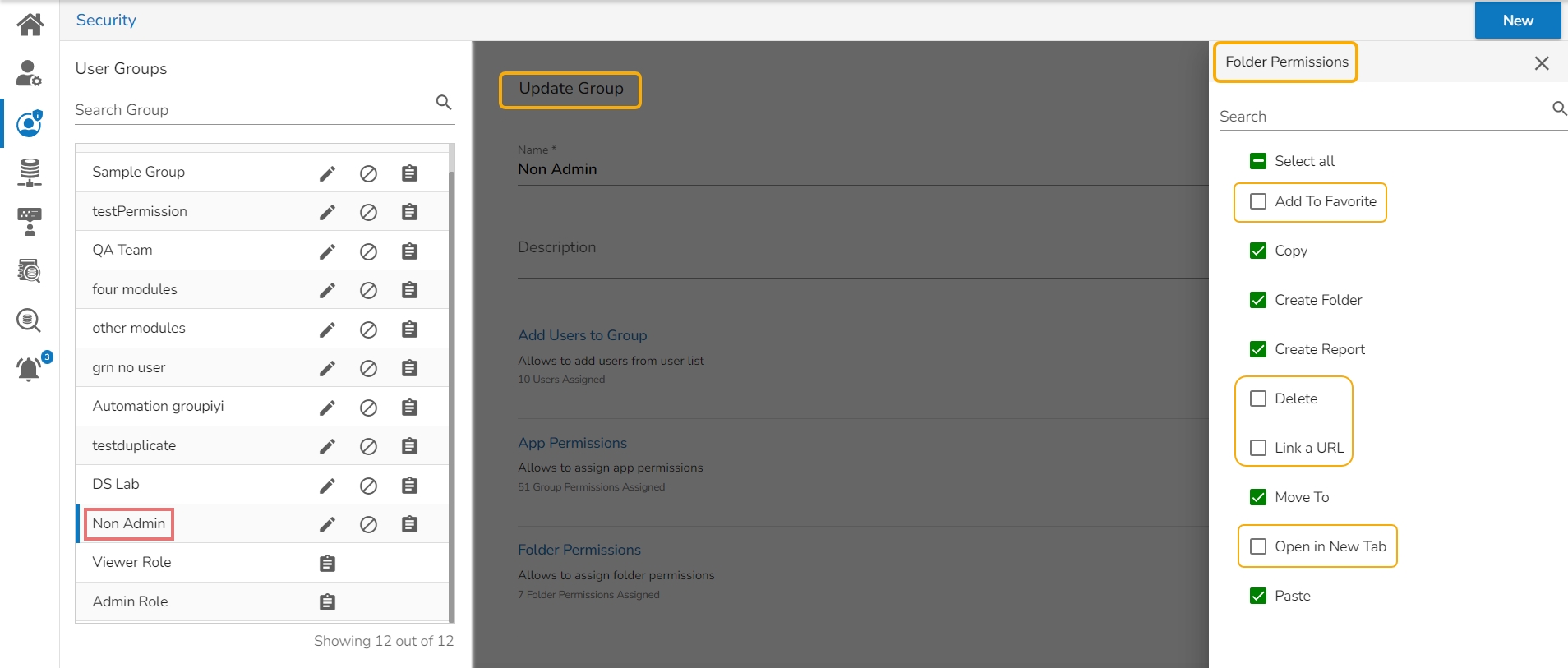Select the QA Team group row
The height and width of the screenshot is (668, 1568).
(262, 251)
